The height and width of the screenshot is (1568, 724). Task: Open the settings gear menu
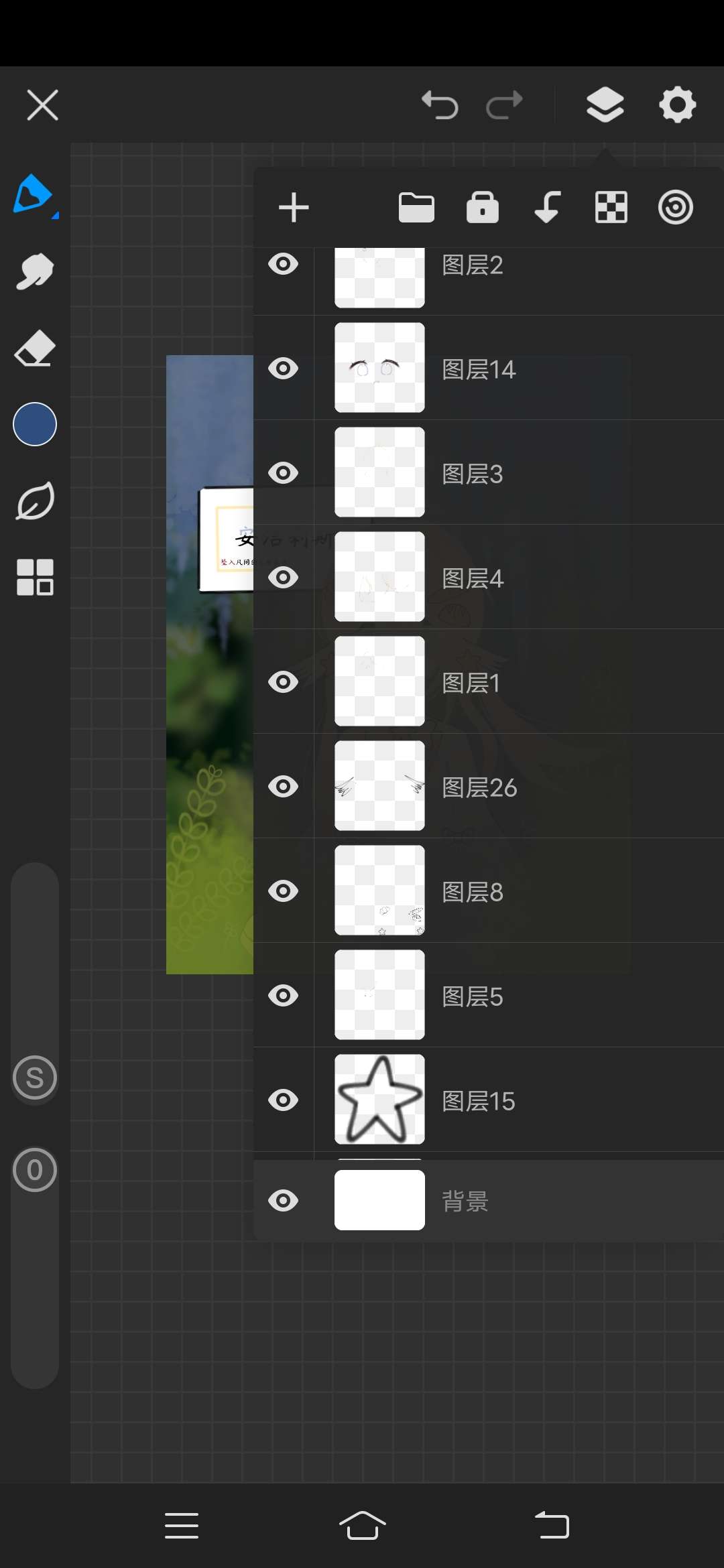pos(678,105)
